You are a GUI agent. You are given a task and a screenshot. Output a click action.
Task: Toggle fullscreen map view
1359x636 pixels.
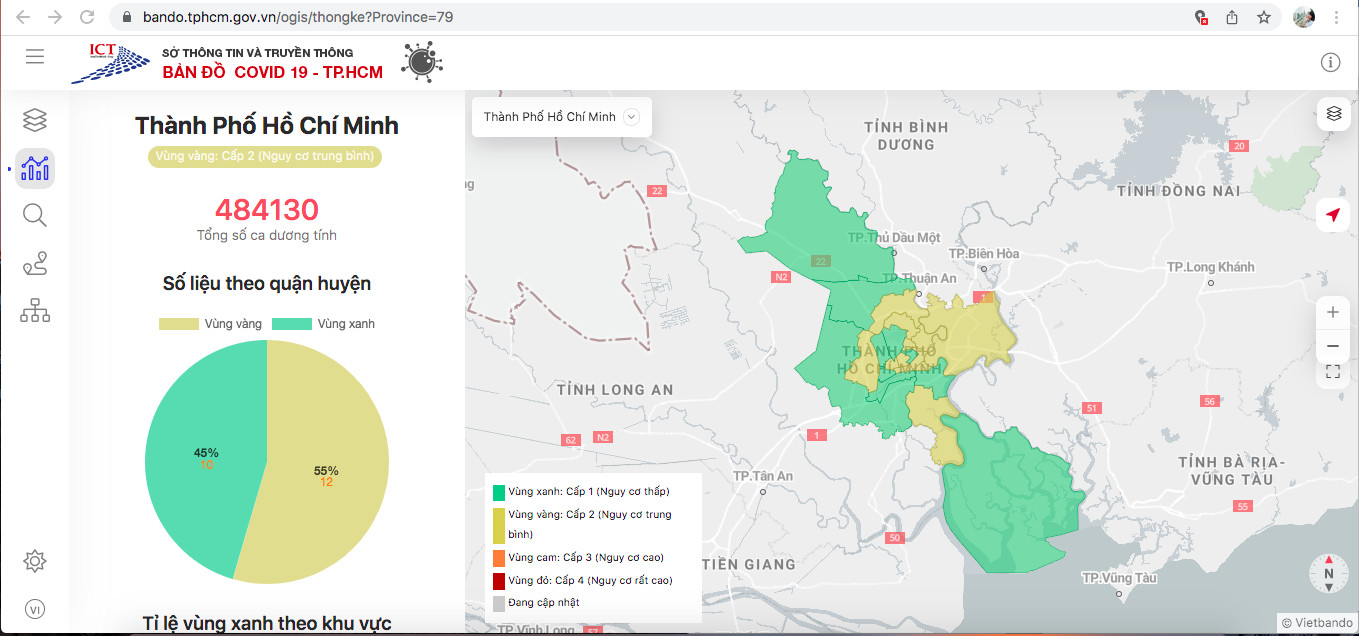click(1333, 372)
